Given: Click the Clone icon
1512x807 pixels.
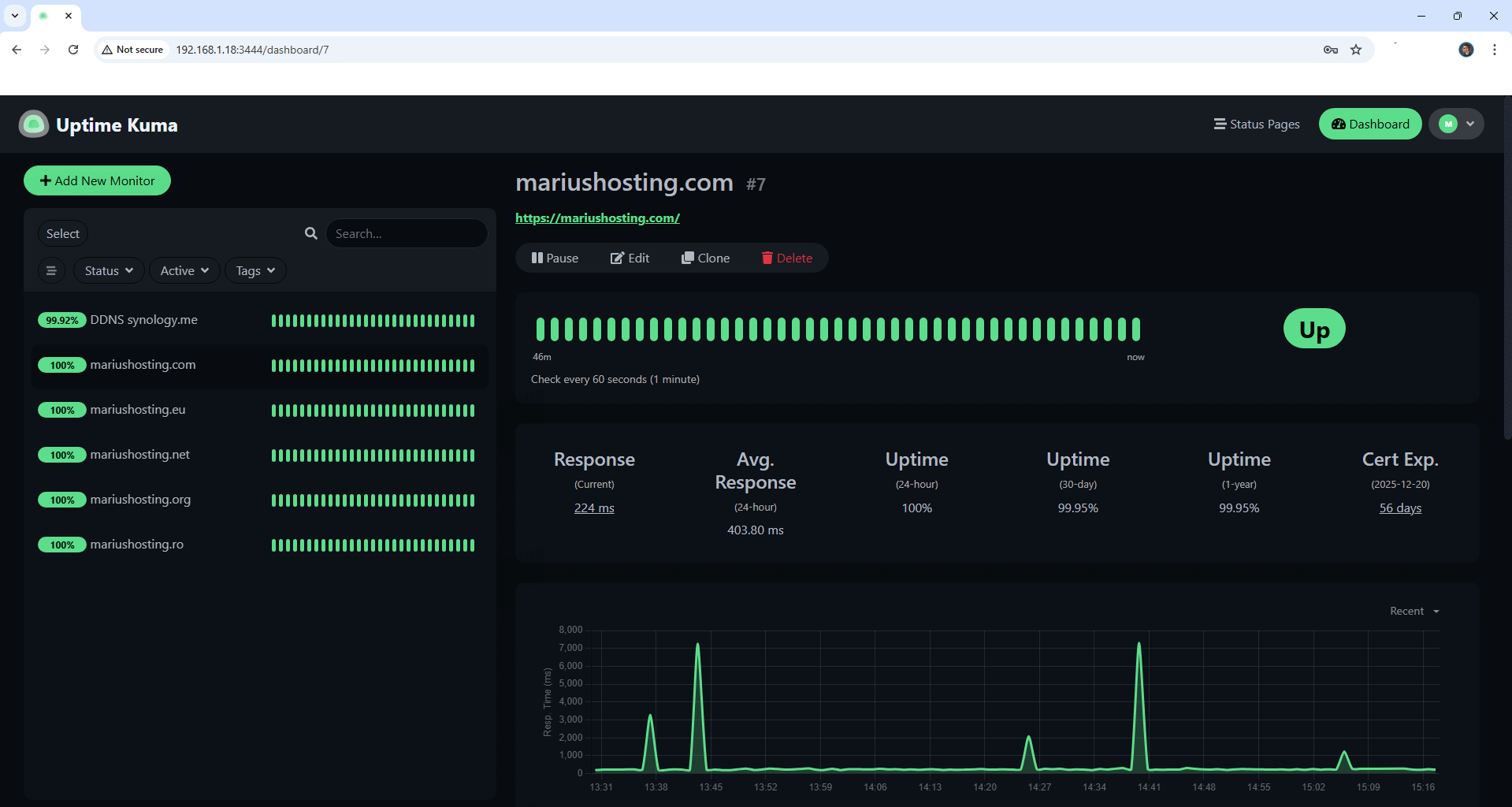Looking at the screenshot, I should [688, 258].
